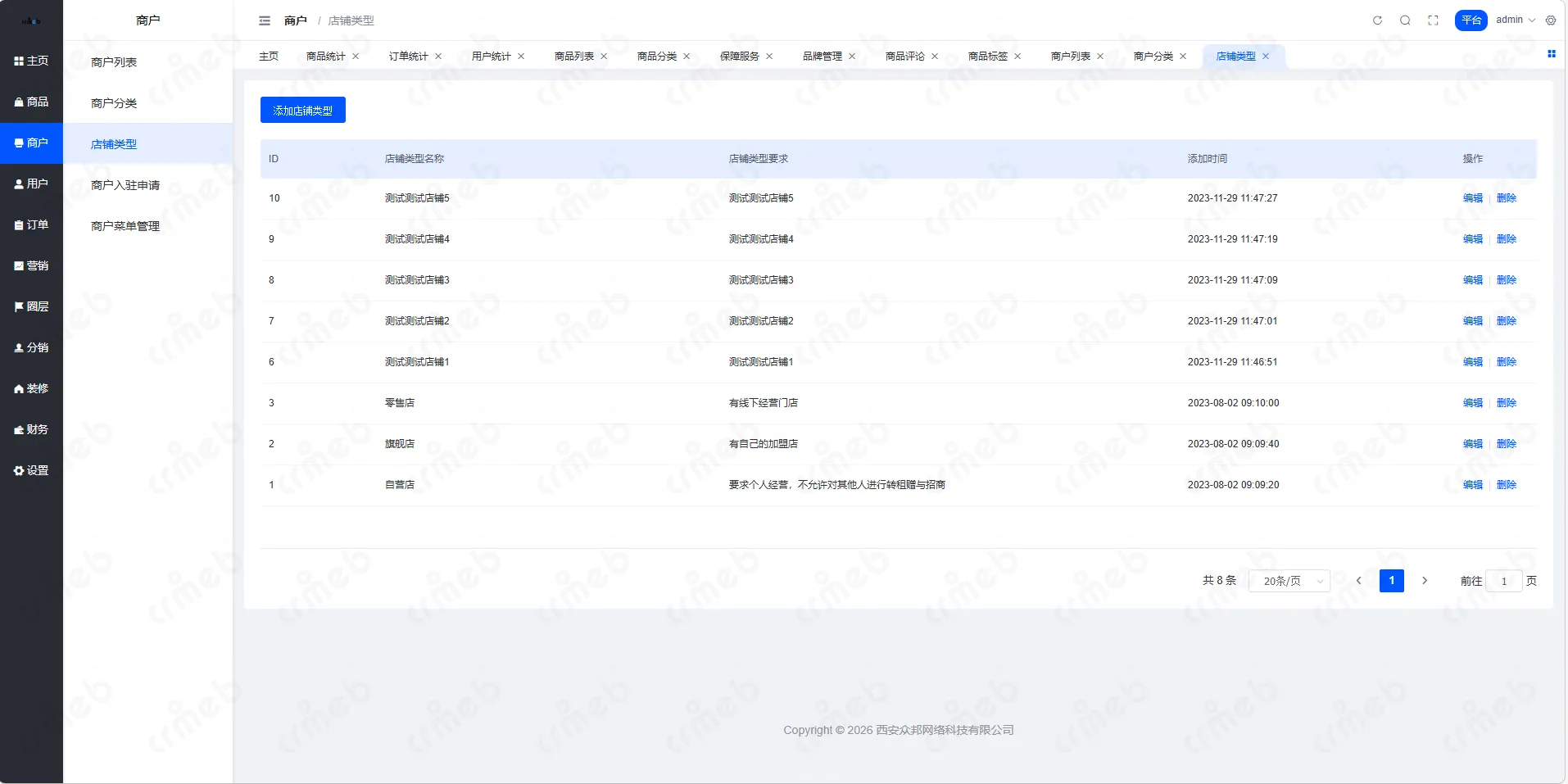1568x784 pixels.
Task: Go to the previous page arrow
Action: (1358, 581)
